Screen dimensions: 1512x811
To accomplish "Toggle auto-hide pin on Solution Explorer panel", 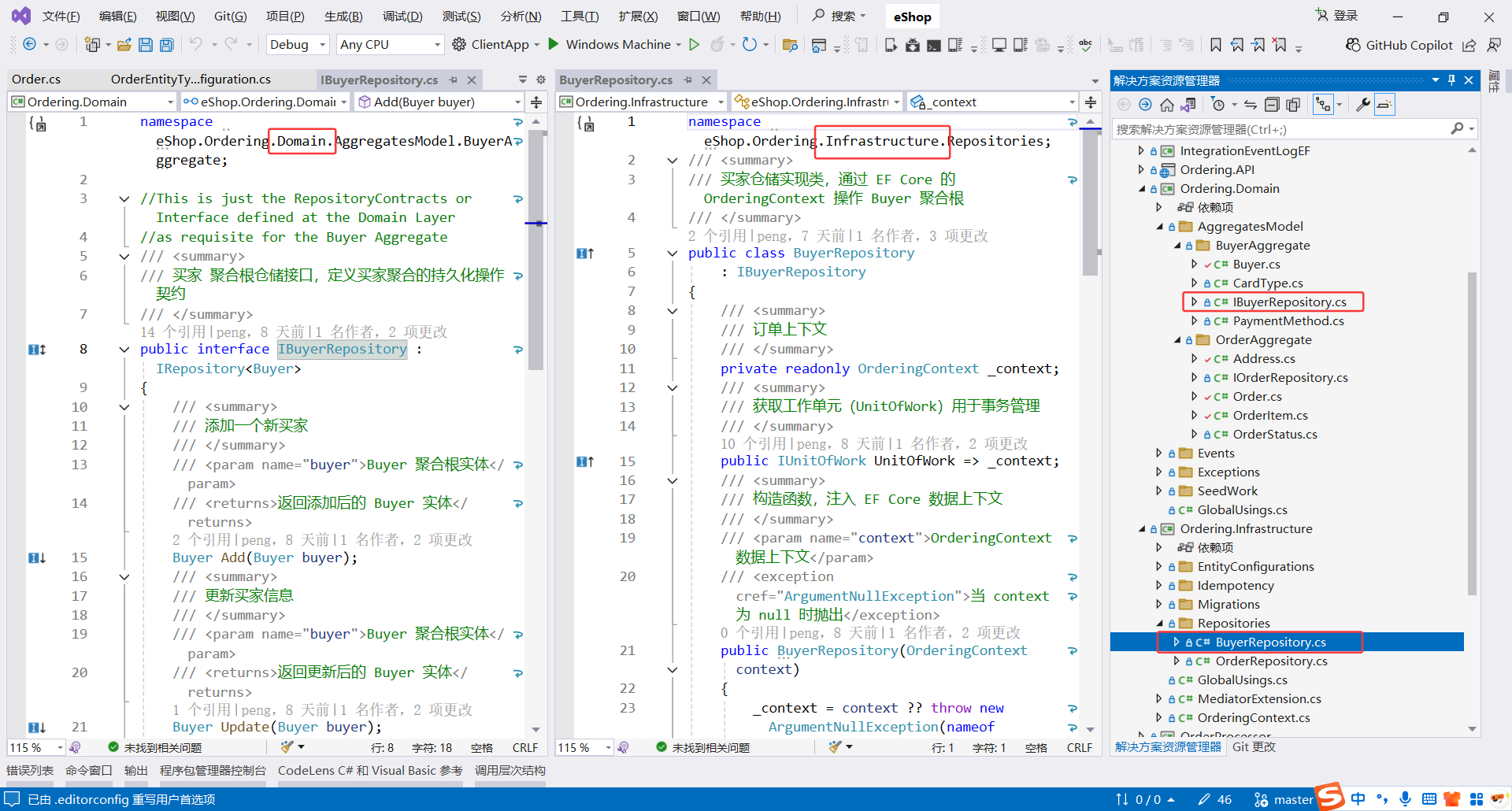I will tap(1451, 80).
